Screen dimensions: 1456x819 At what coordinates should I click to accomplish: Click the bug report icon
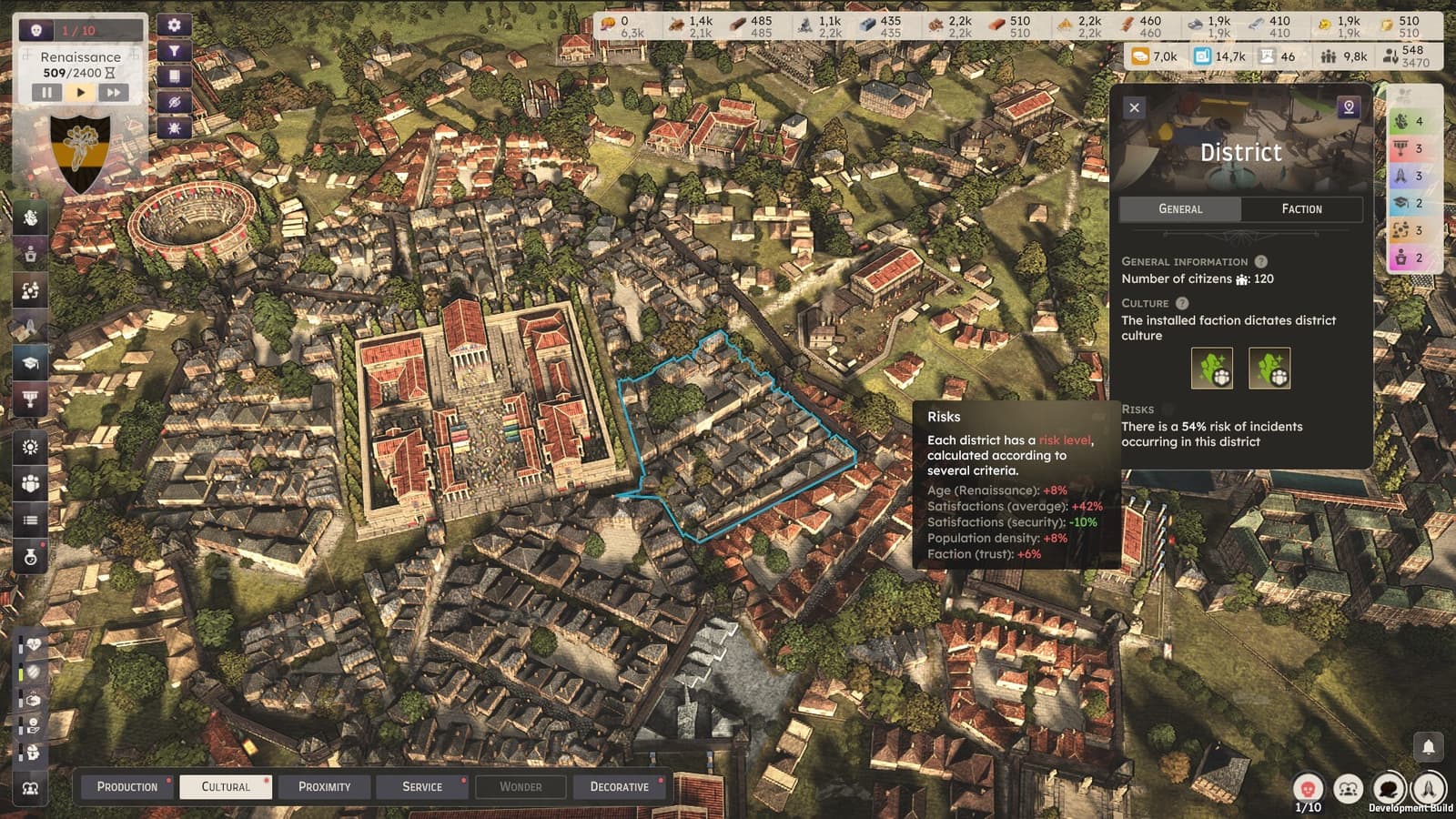click(x=174, y=127)
